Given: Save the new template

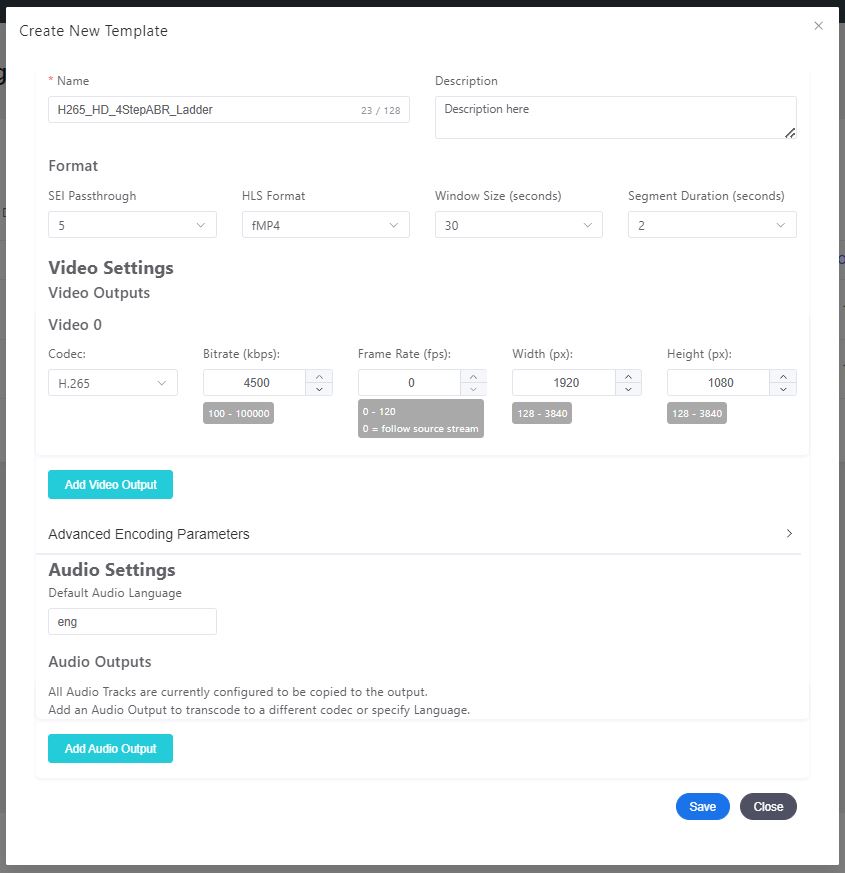Looking at the screenshot, I should pos(702,807).
